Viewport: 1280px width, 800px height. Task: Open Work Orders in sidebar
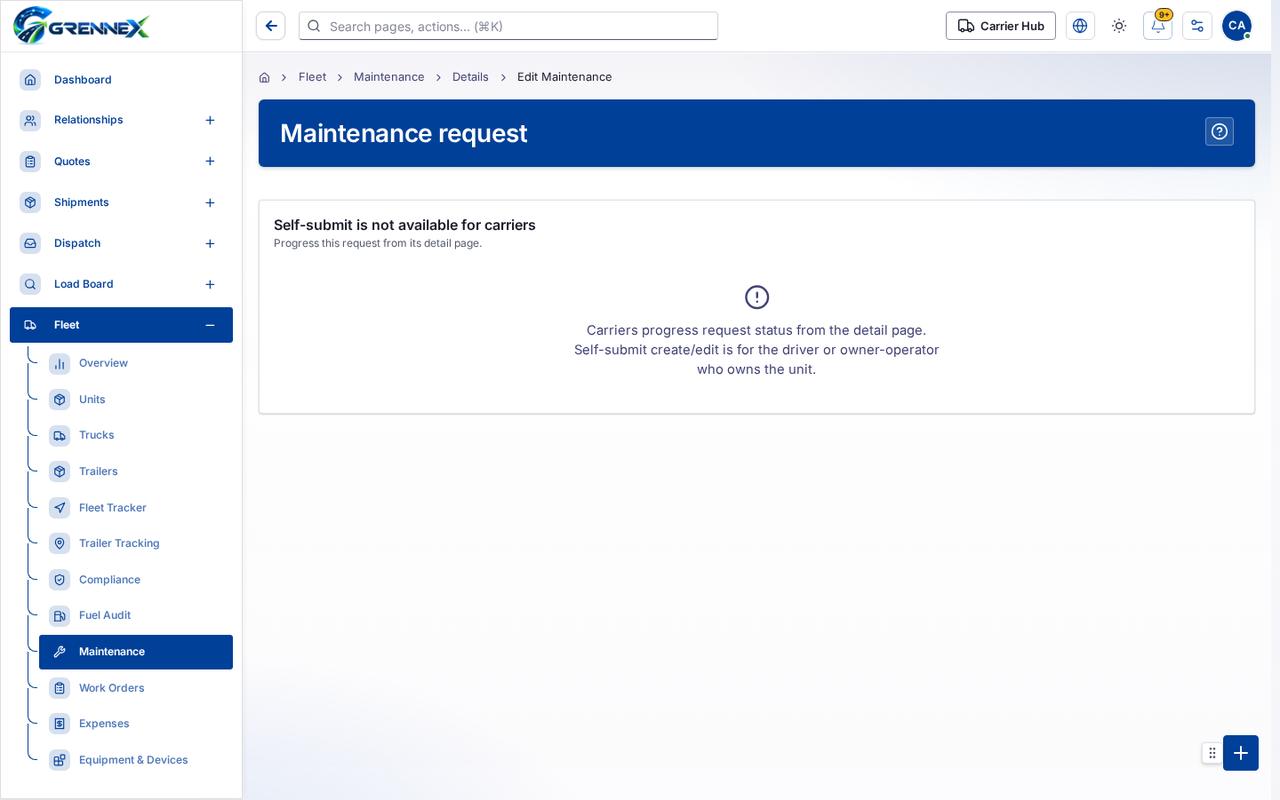pyautogui.click(x=136, y=688)
